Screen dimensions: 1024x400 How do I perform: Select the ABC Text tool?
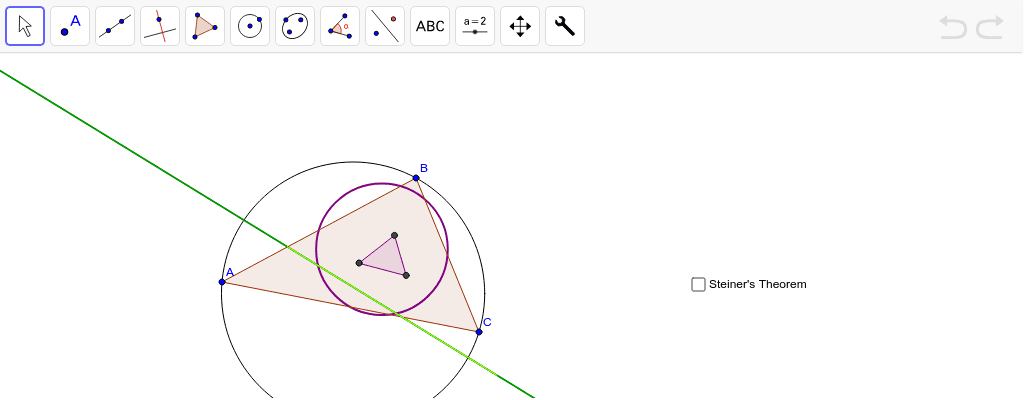(x=430, y=26)
